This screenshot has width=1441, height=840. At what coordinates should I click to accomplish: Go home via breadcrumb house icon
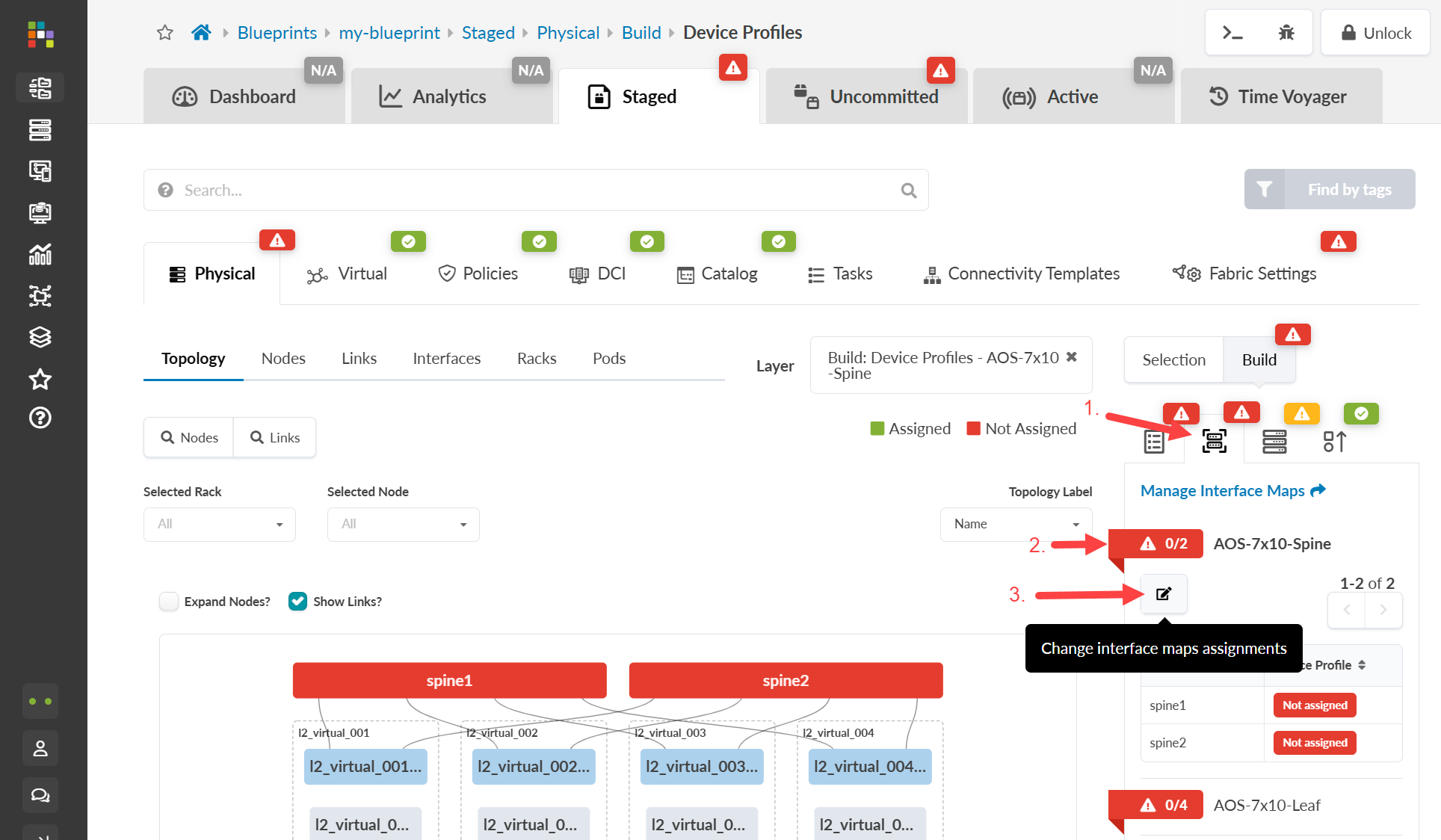click(201, 33)
